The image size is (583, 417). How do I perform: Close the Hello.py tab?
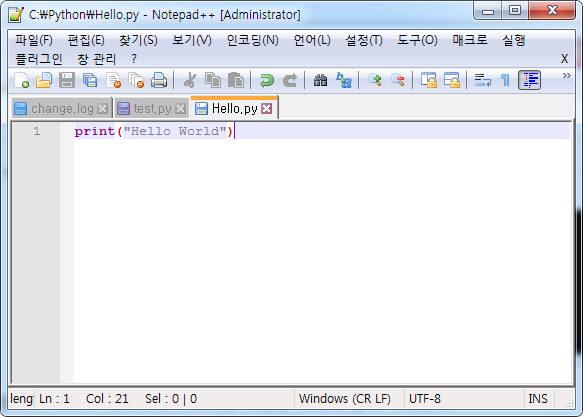click(267, 109)
